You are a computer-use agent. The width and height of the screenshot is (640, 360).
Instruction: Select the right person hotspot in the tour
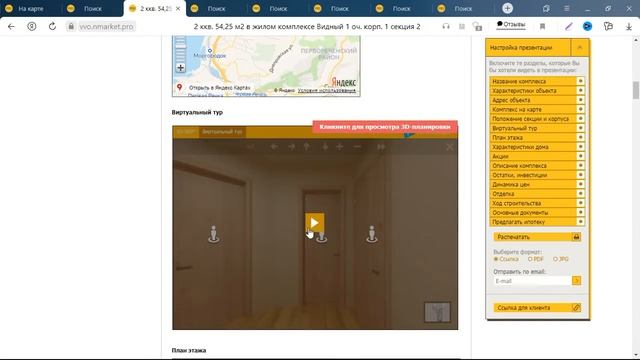[x=371, y=234]
